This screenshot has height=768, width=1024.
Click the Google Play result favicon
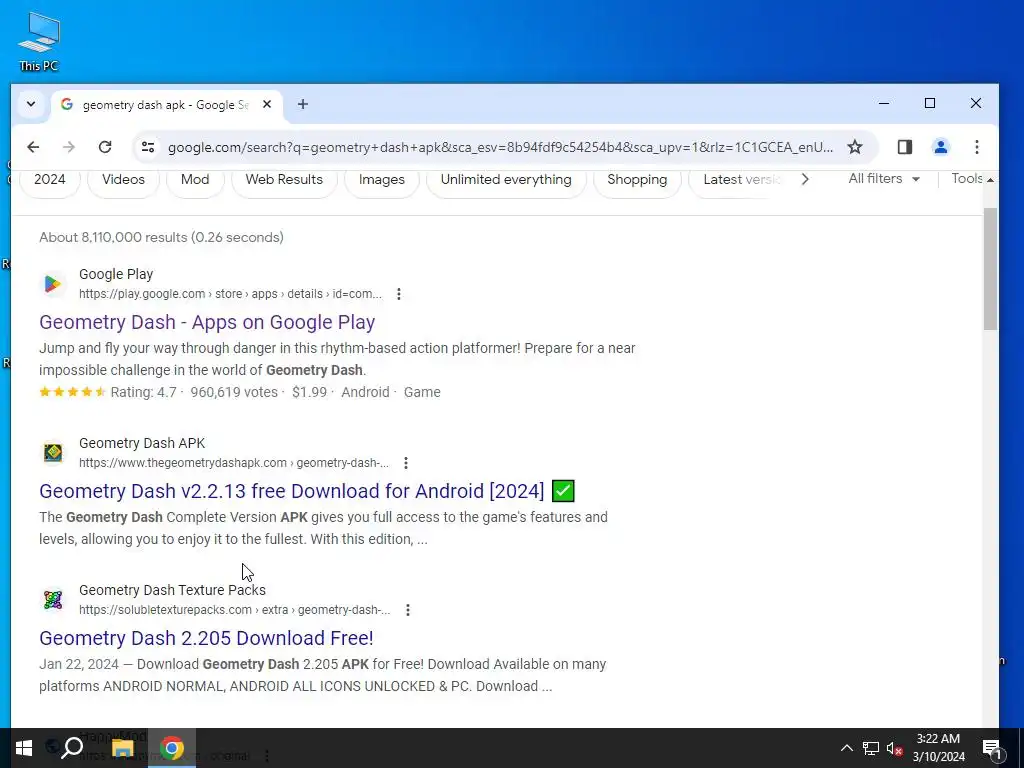pyautogui.click(x=53, y=283)
